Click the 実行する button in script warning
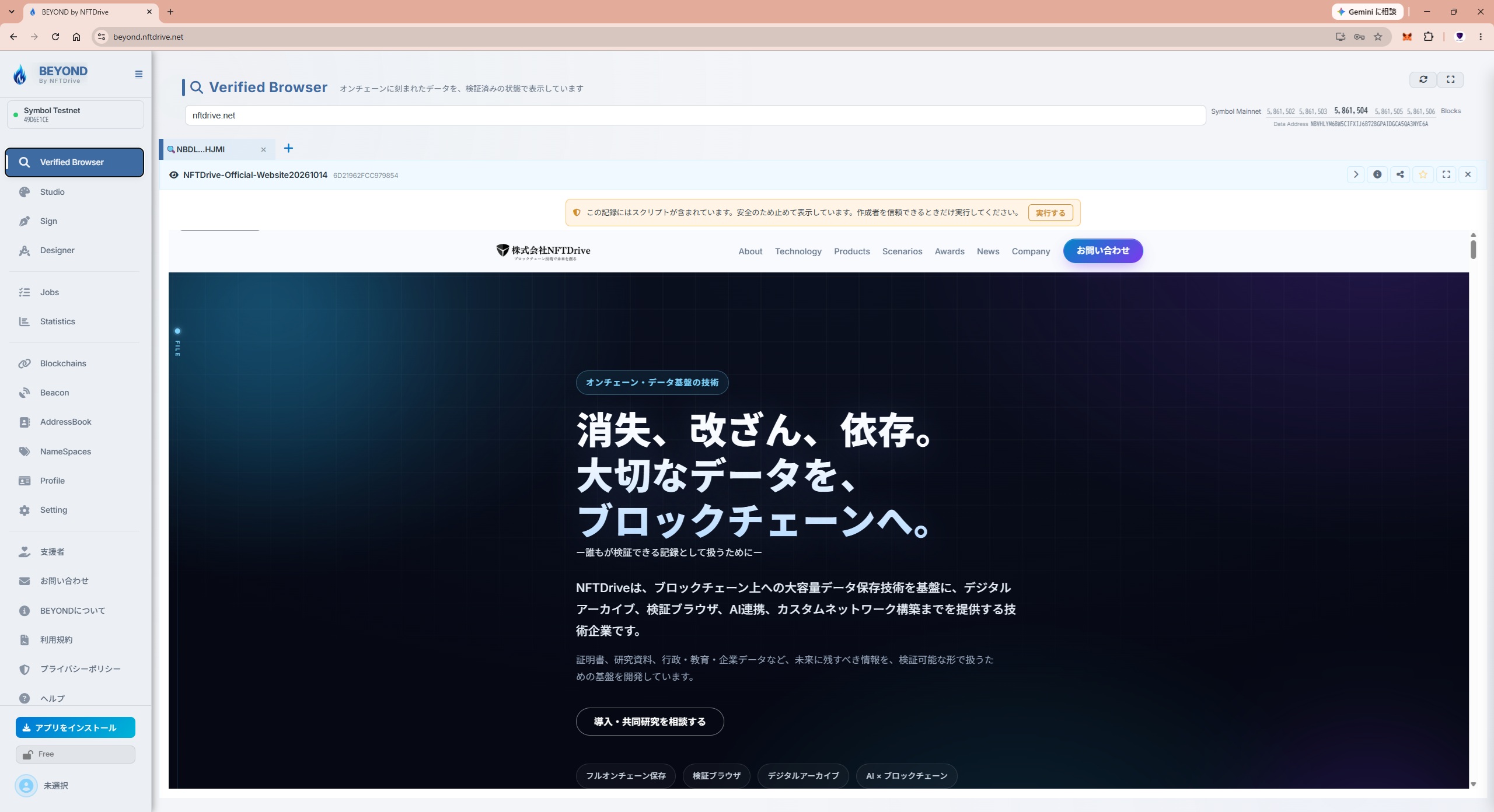Screen dimensions: 1494x812 click(x=1050, y=213)
